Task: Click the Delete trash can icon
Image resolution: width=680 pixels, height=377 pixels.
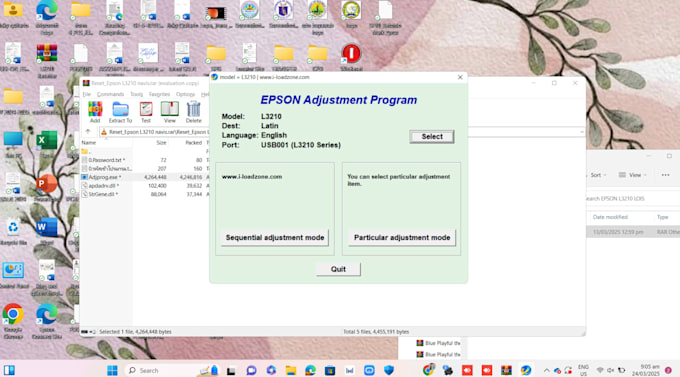Action: [193, 112]
